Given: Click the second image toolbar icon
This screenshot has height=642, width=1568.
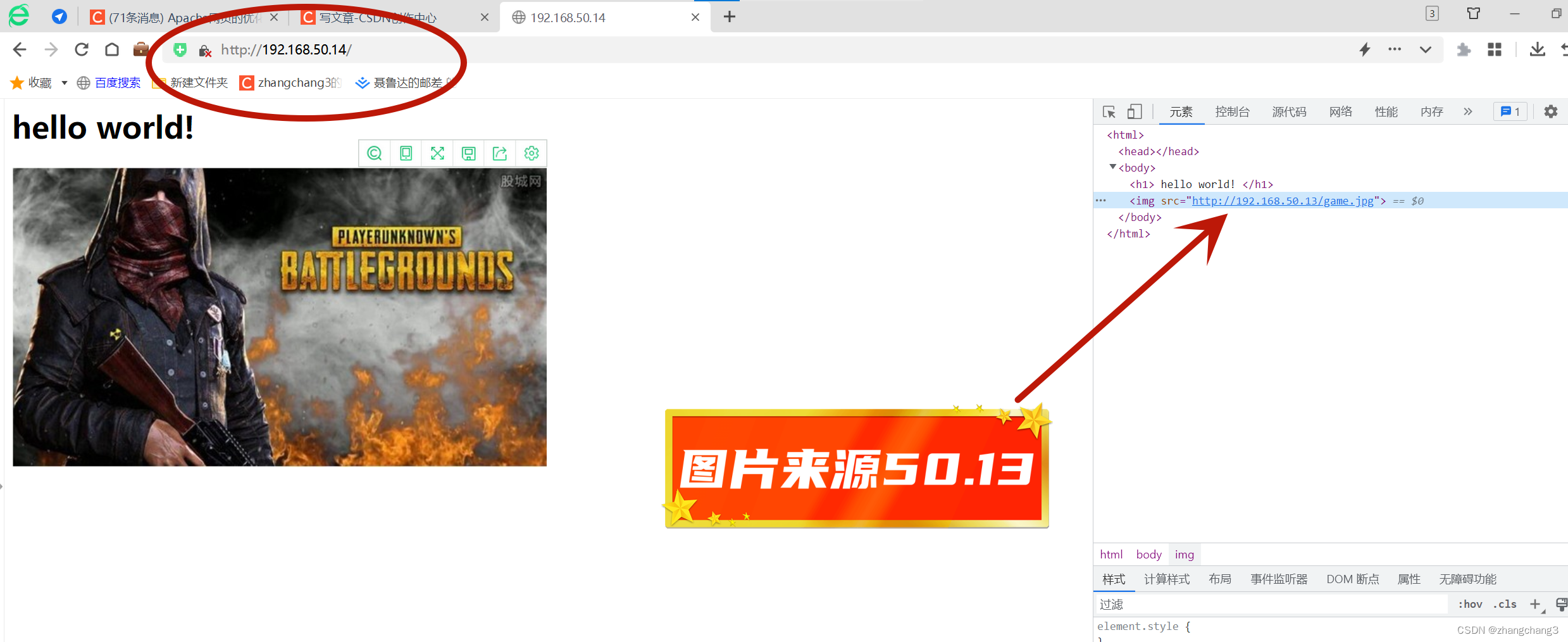Looking at the screenshot, I should pos(406,153).
